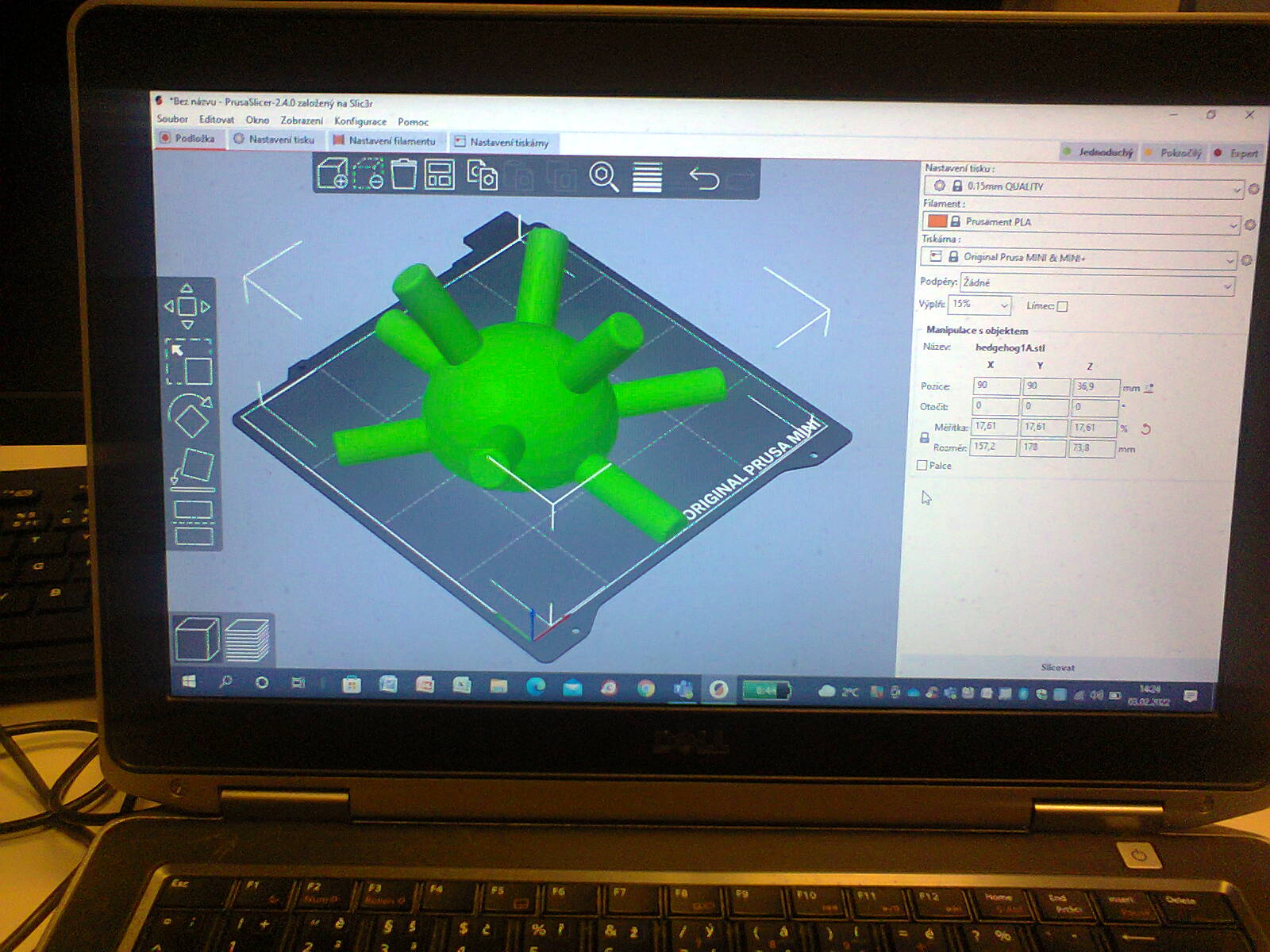Arrange objects on the bed

pyautogui.click(x=439, y=175)
